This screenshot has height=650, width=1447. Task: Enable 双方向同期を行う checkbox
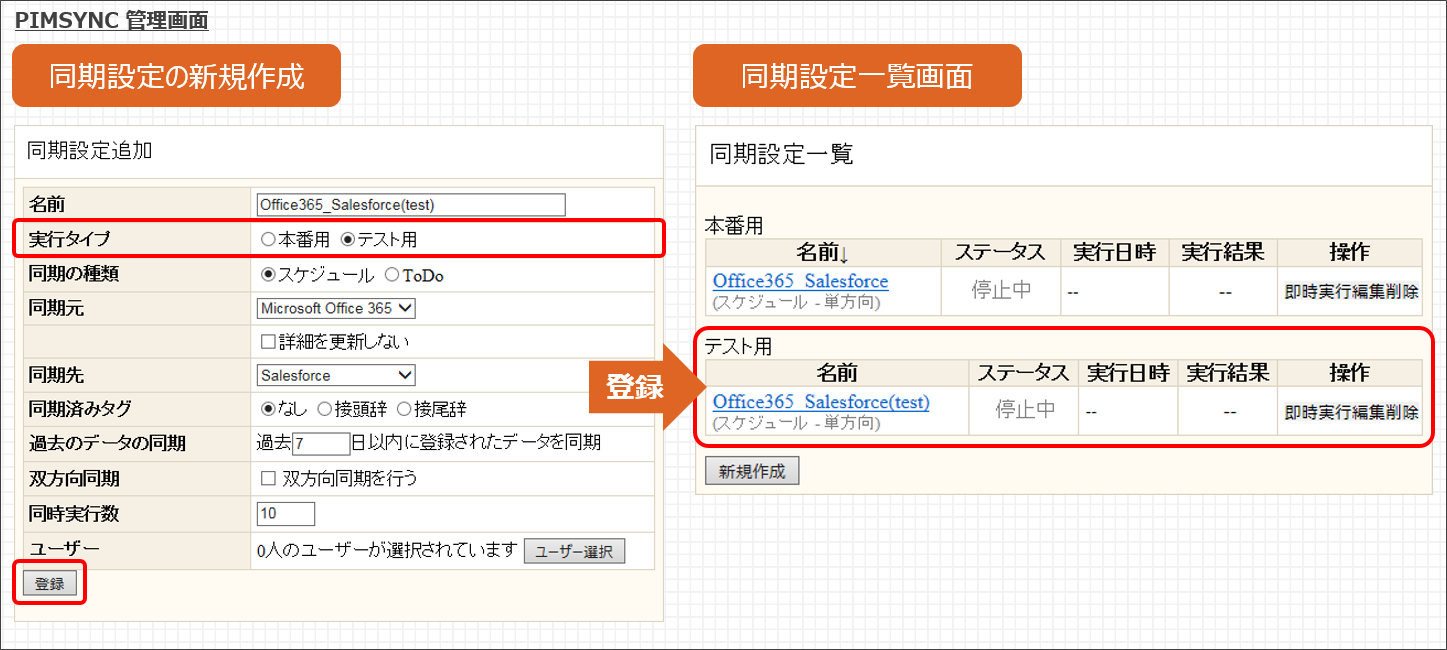[x=267, y=478]
